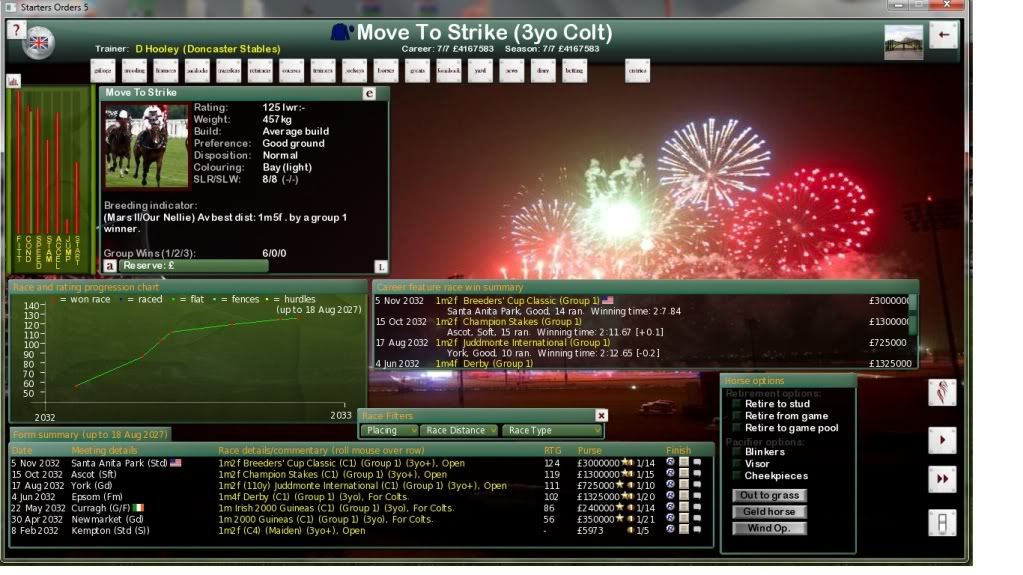This screenshot has width=1023, height=575.
Task: Click into the Reserve price field
Action: 193,266
